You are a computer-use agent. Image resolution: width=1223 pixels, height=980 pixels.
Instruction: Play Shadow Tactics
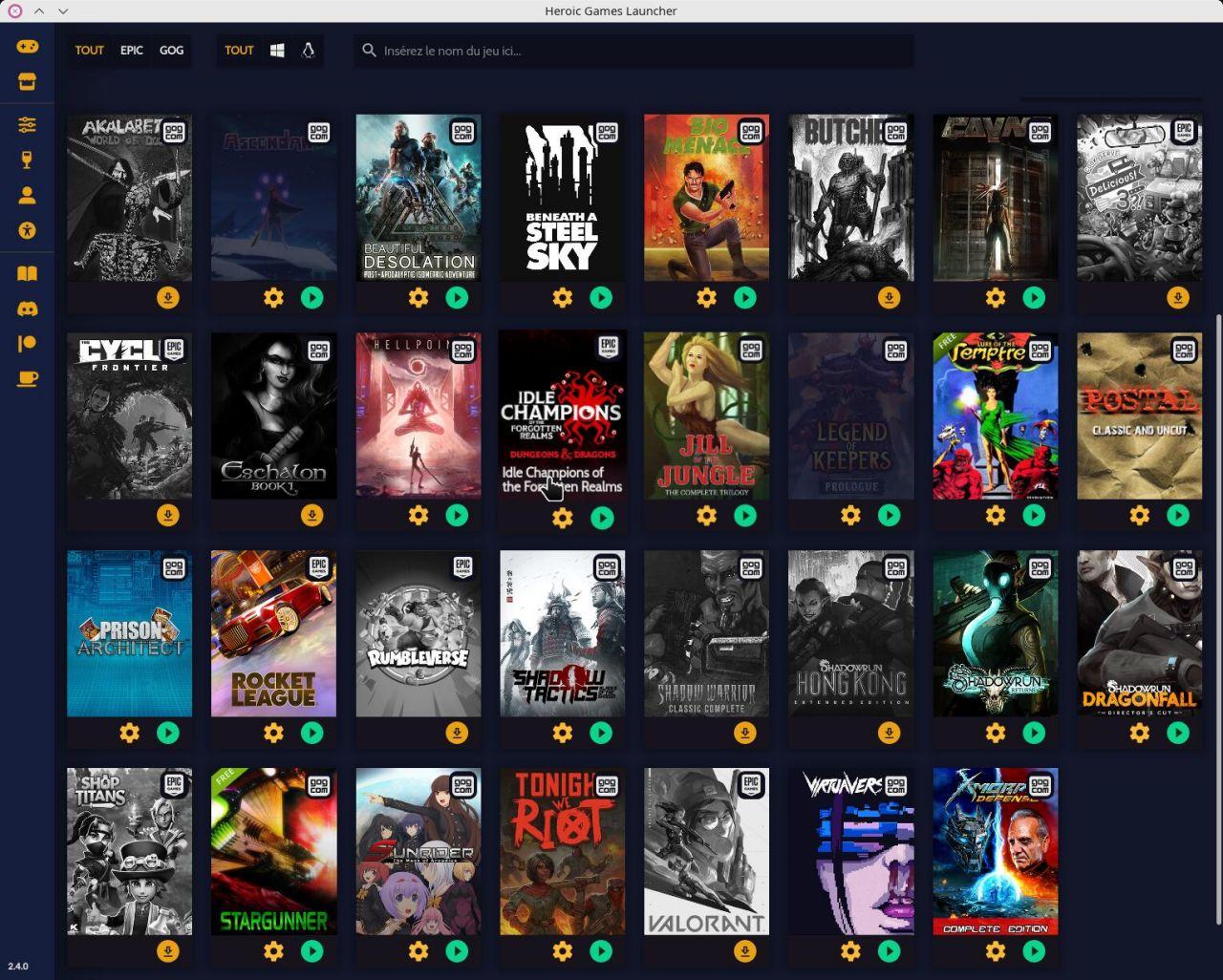coord(601,734)
